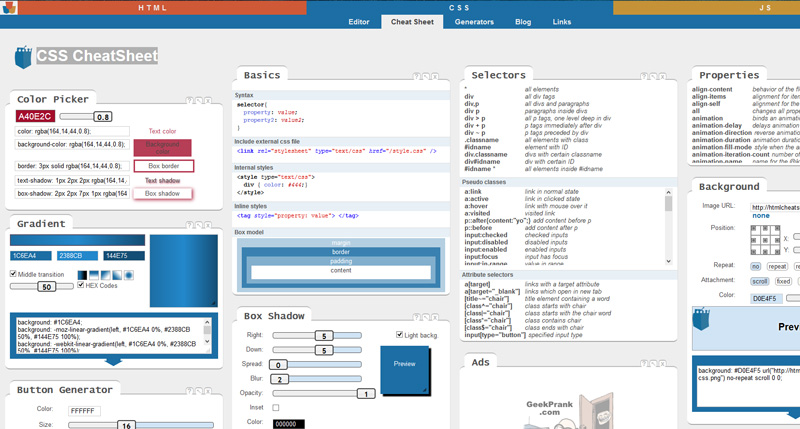This screenshot has width=800, height=429.
Task: Minimize the Gradient panel
Action: pos(198,225)
